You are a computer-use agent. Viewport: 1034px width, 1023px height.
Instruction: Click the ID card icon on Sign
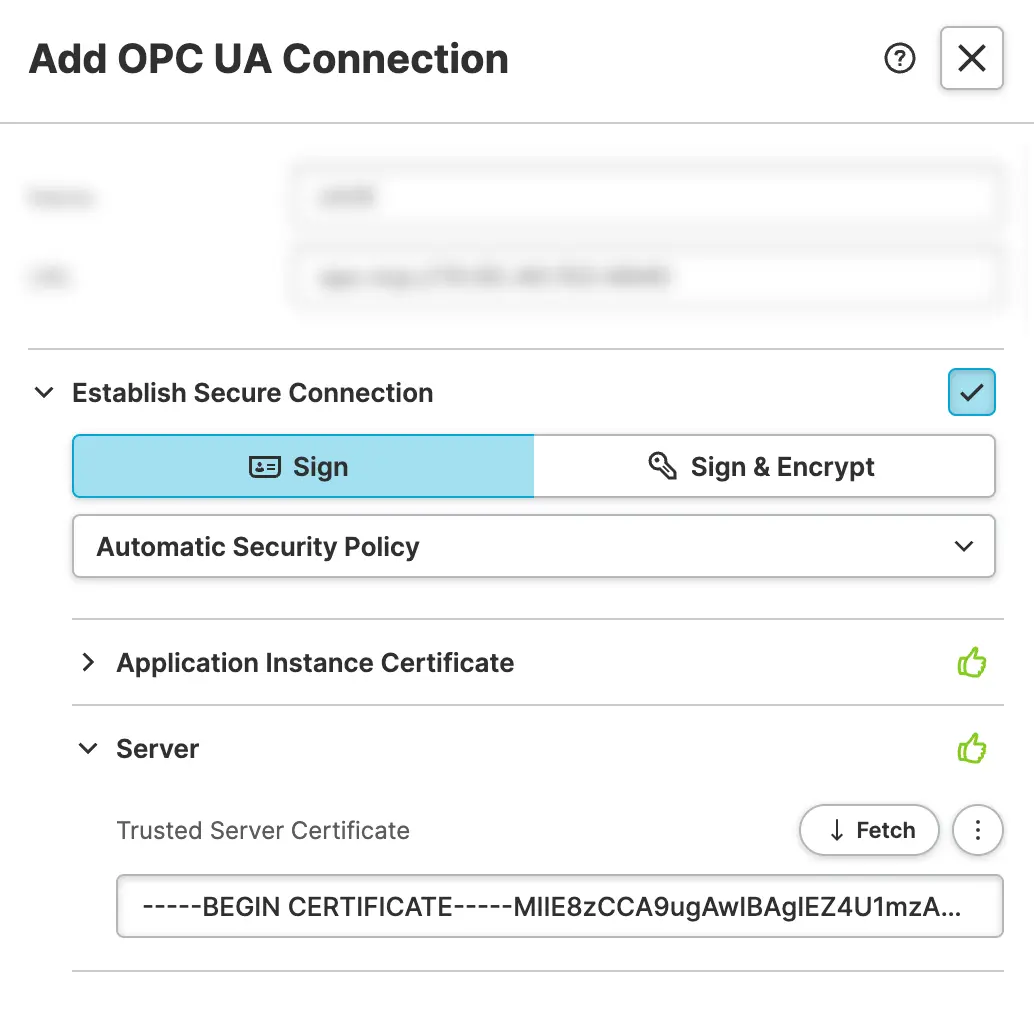pyautogui.click(x=264, y=467)
